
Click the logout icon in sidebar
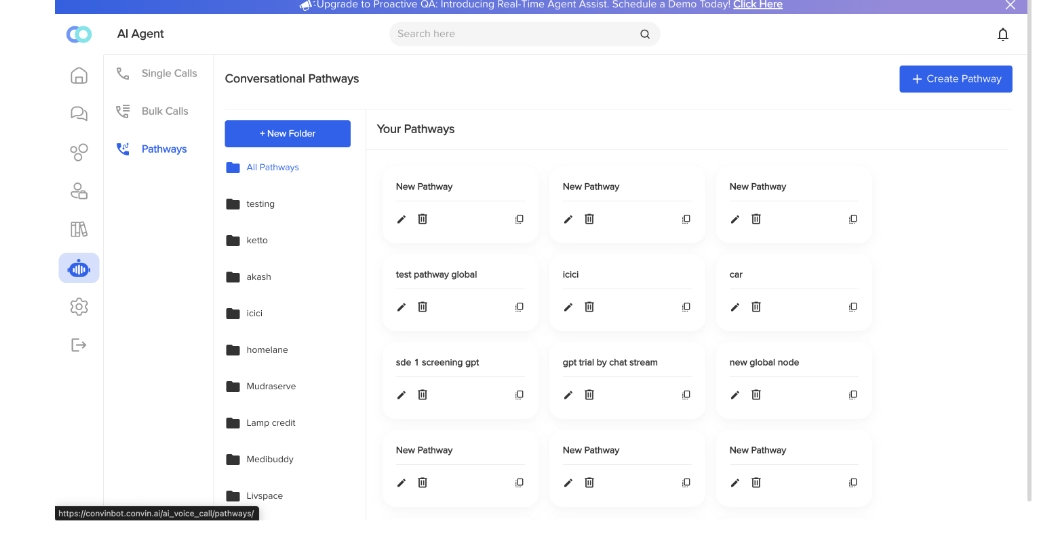pos(79,345)
